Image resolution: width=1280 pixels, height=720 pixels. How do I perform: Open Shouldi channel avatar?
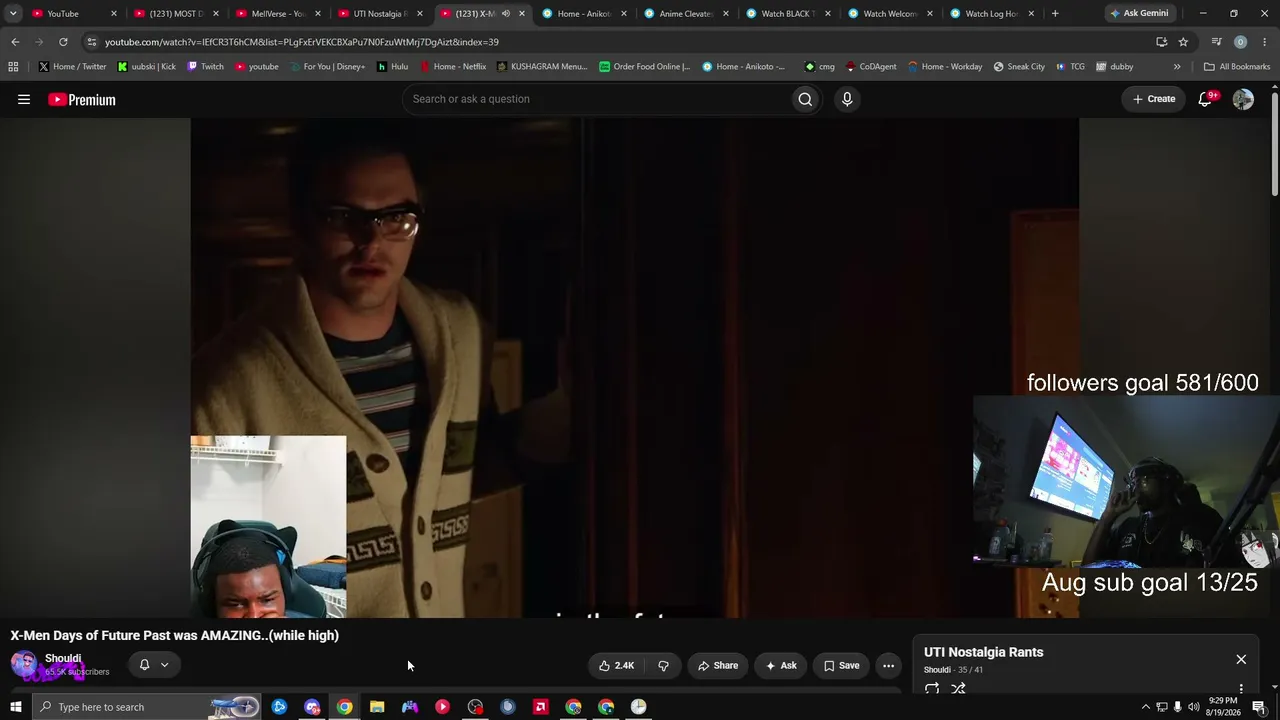point(24,665)
